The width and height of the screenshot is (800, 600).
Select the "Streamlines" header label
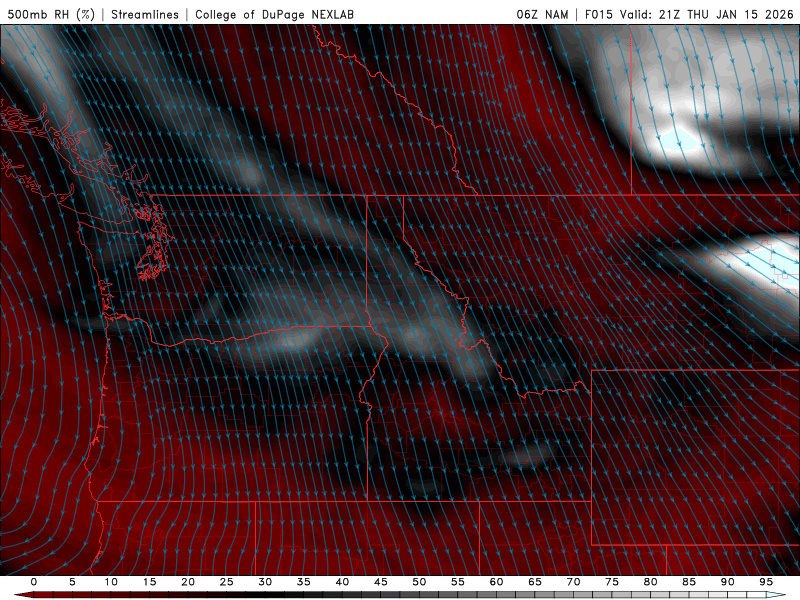[x=145, y=14]
